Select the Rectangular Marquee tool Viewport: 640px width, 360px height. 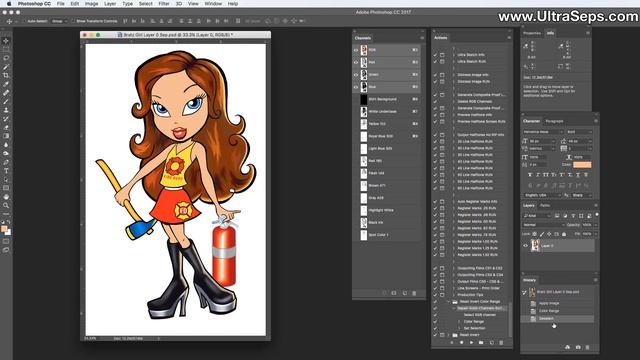6,49
